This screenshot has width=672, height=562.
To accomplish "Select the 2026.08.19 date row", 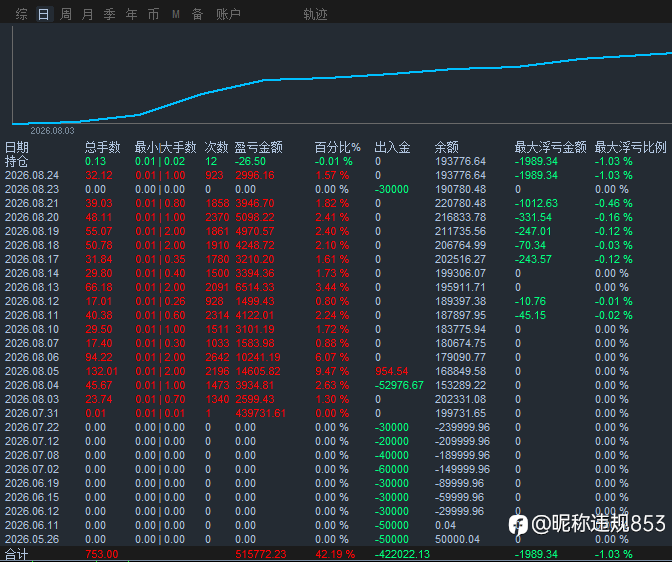I will coord(32,231).
